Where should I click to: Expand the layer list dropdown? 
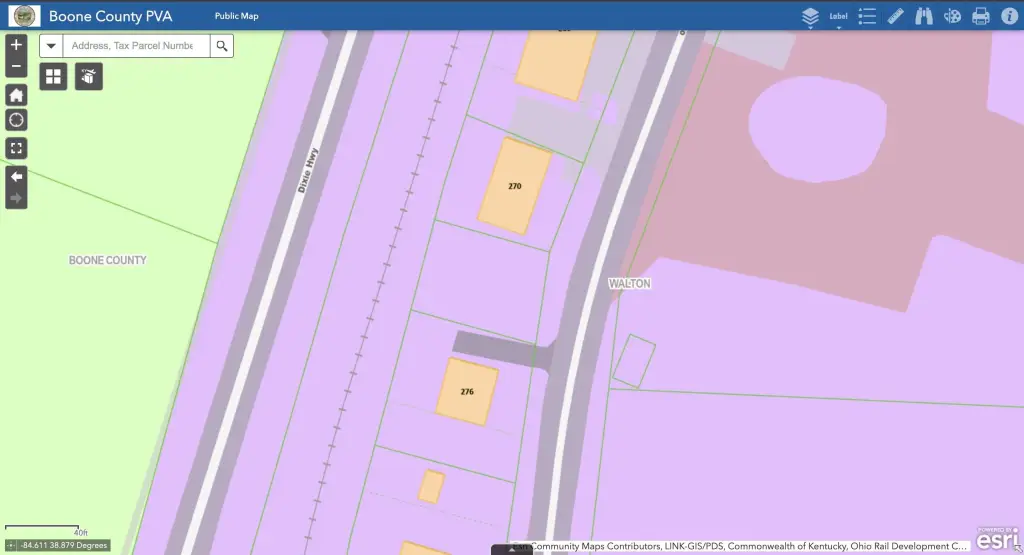pos(810,17)
